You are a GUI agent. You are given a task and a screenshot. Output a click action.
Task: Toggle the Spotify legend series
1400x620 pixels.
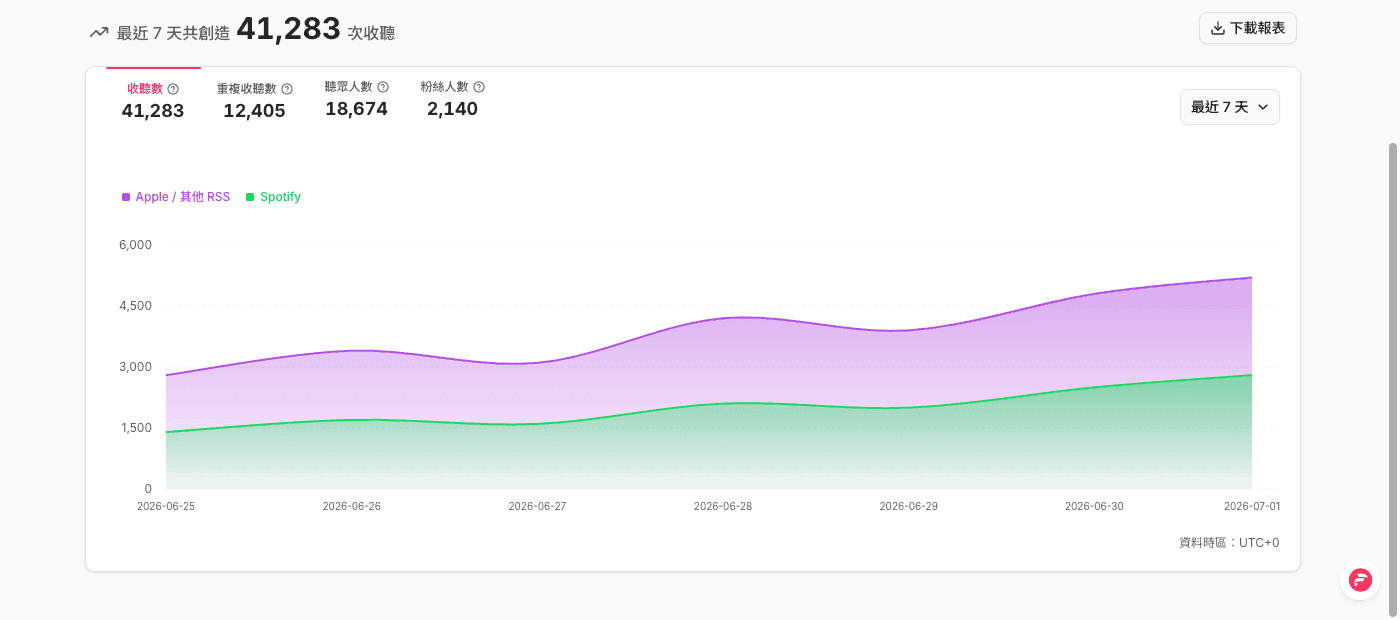tap(273, 197)
